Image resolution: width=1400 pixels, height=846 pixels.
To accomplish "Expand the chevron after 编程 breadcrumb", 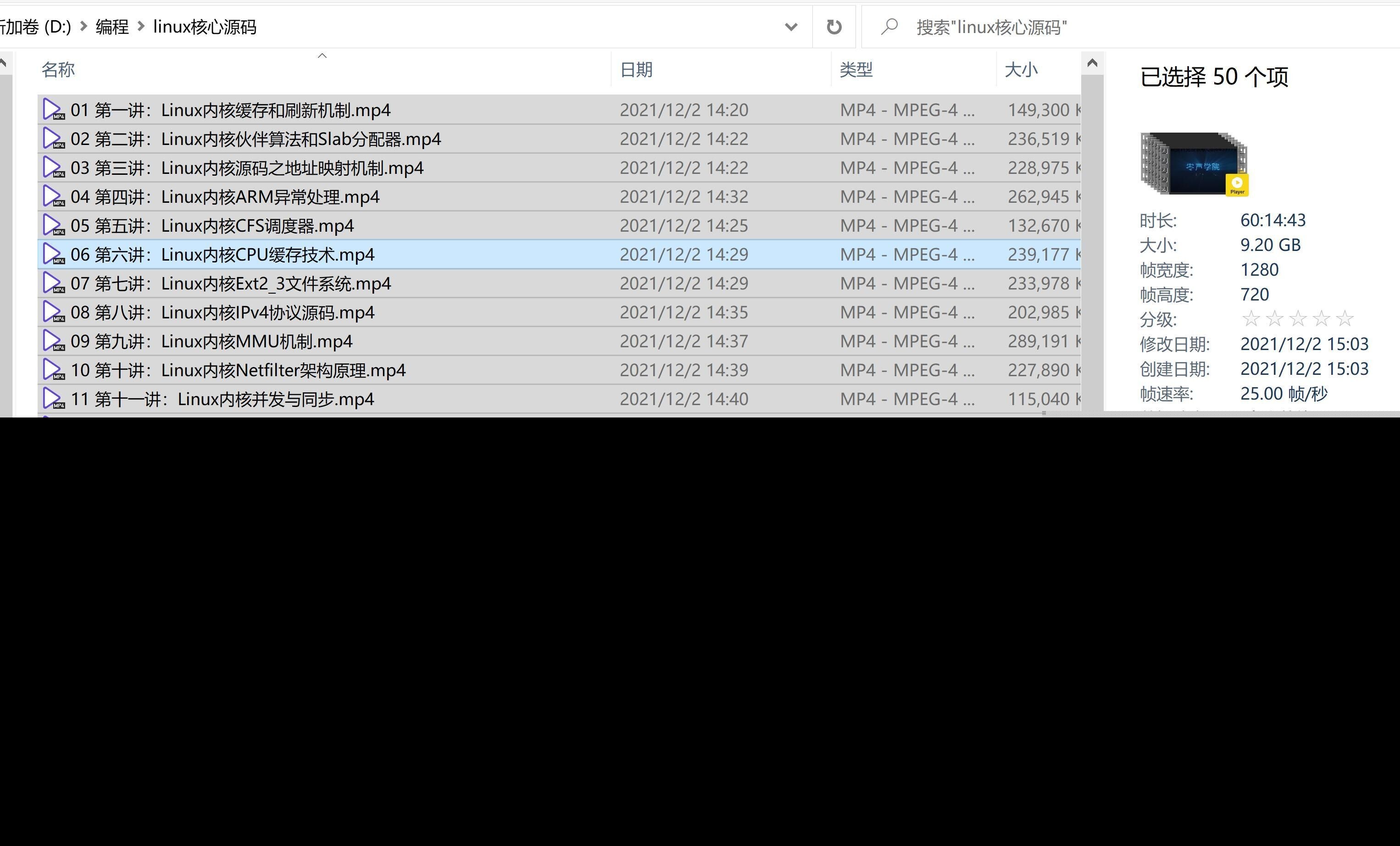I will (x=141, y=26).
